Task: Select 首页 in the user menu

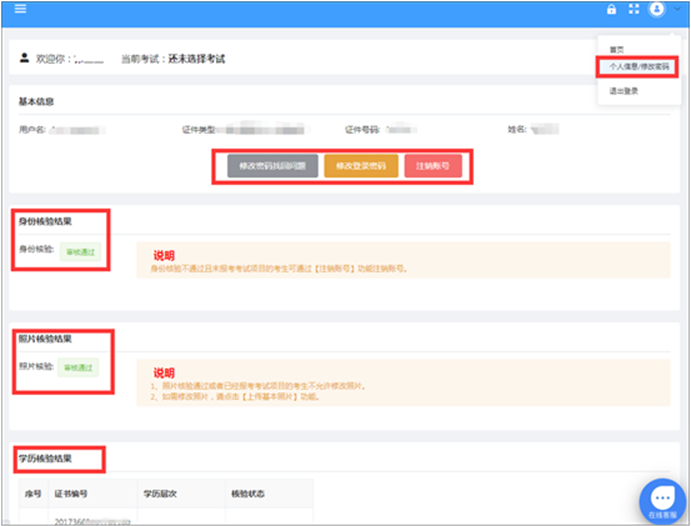Action: point(617,50)
